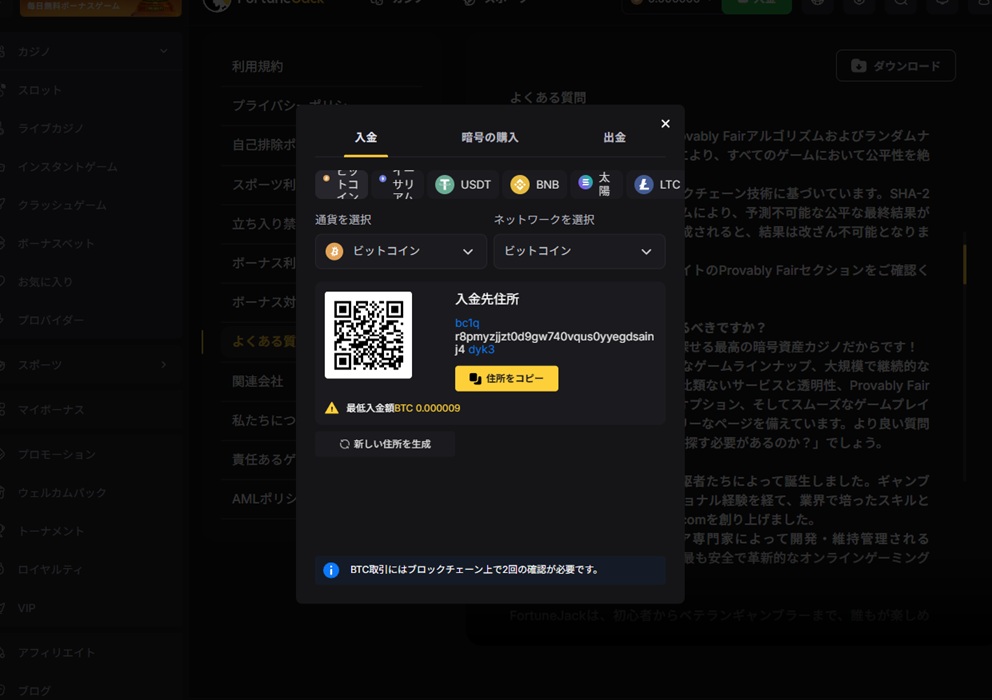This screenshot has height=700, width=992.
Task: Open the AMLポリシー help menu entry
Action: pyautogui.click(x=263, y=499)
